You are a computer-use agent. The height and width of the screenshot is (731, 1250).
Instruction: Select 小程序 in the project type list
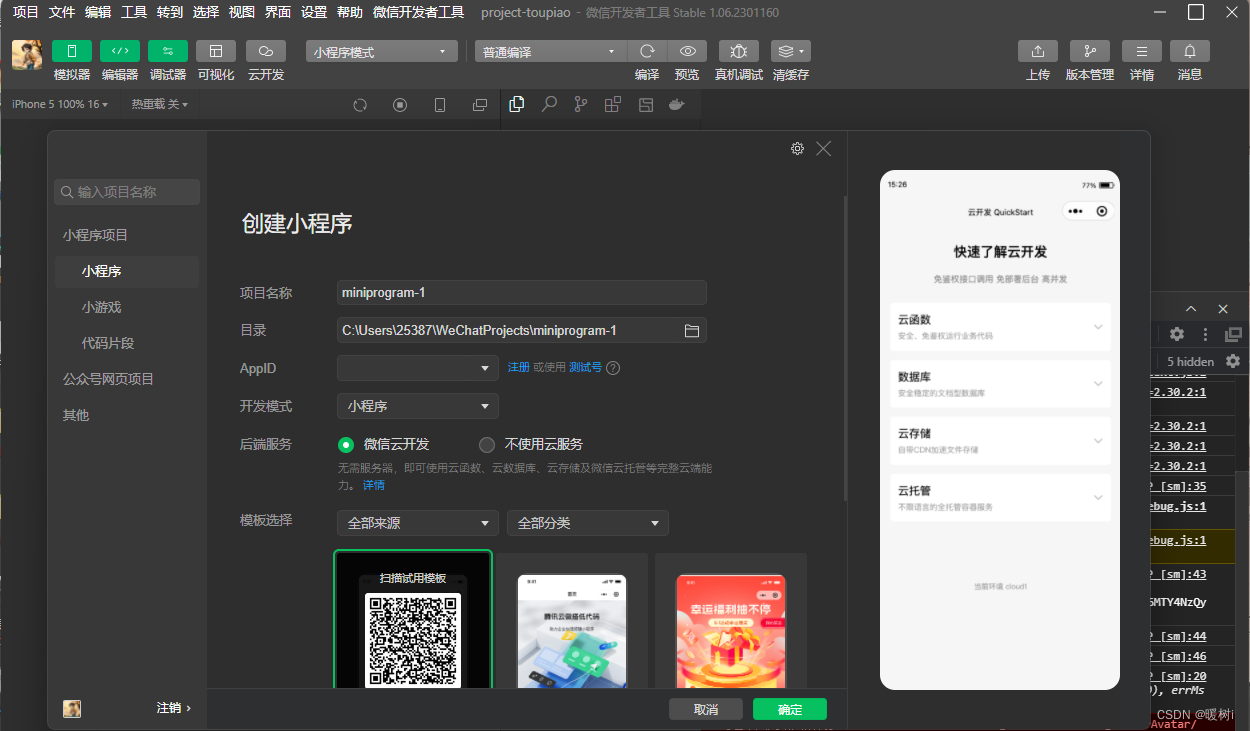pos(127,271)
